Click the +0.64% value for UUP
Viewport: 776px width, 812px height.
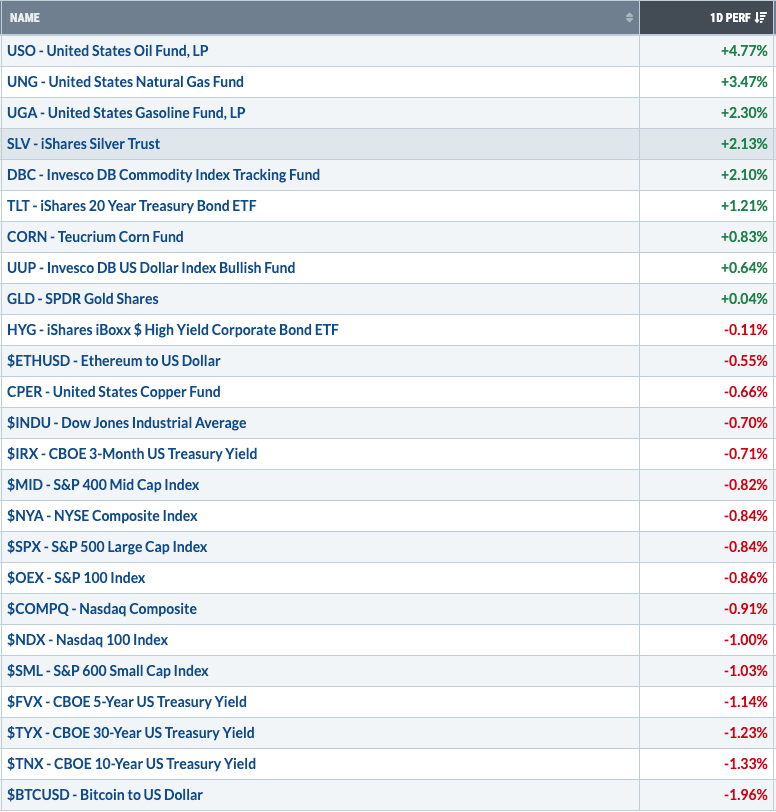tap(744, 268)
